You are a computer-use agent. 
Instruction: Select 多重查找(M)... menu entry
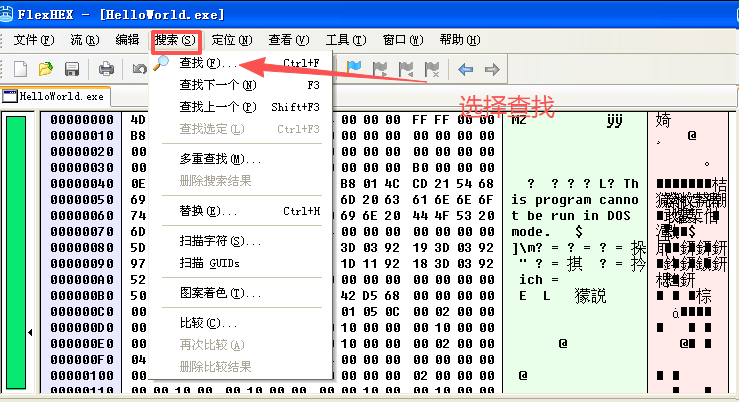[241, 159]
